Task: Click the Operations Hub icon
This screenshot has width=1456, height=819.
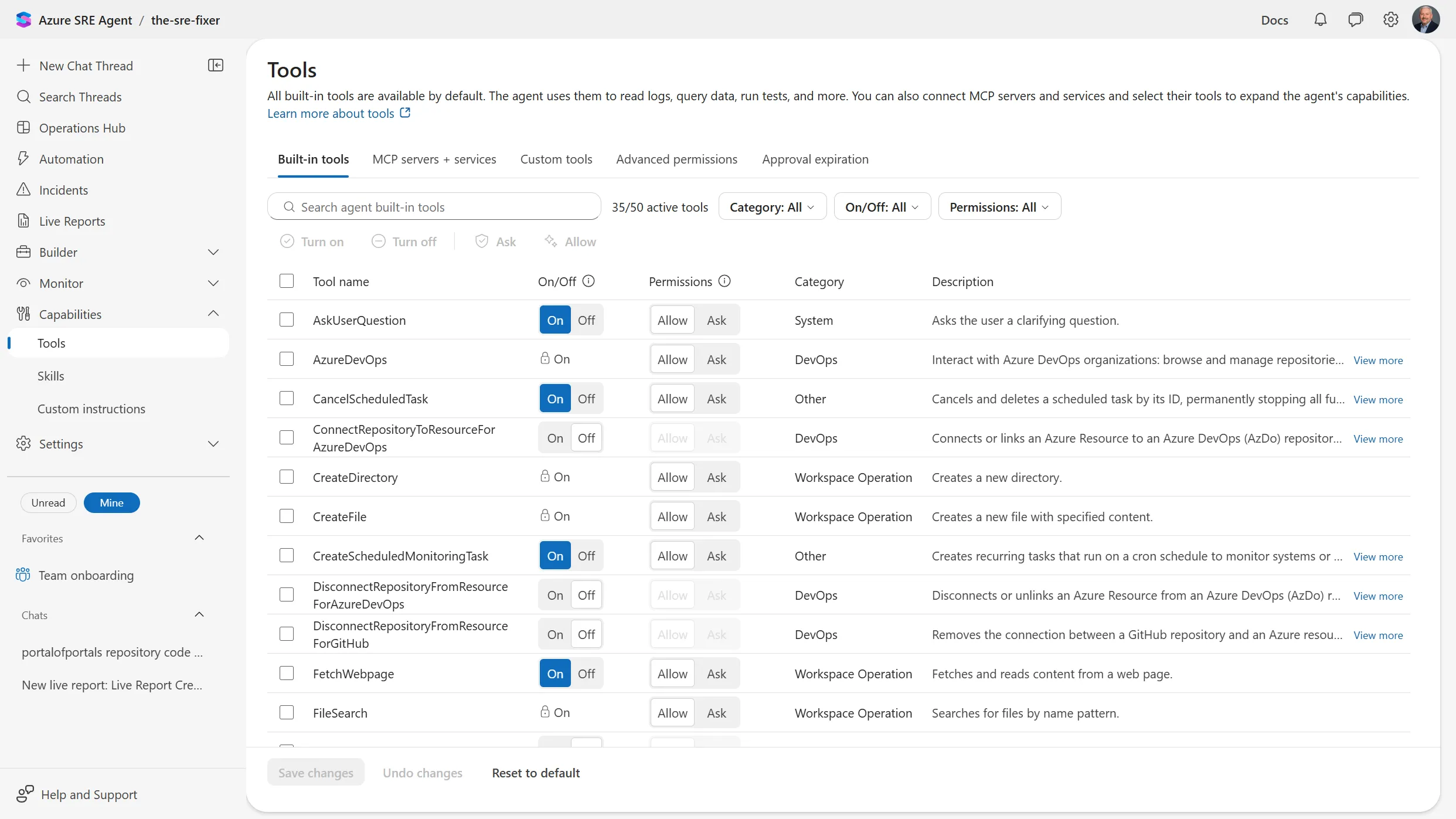Action: (x=23, y=127)
